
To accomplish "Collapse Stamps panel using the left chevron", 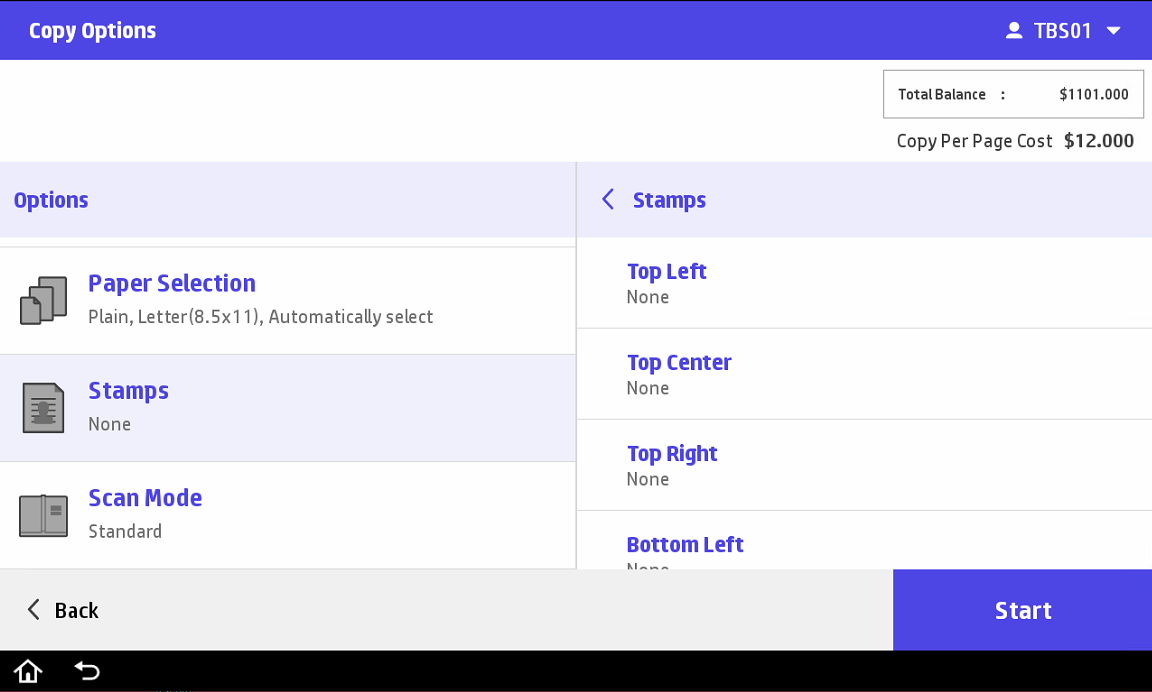I will pyautogui.click(x=608, y=200).
